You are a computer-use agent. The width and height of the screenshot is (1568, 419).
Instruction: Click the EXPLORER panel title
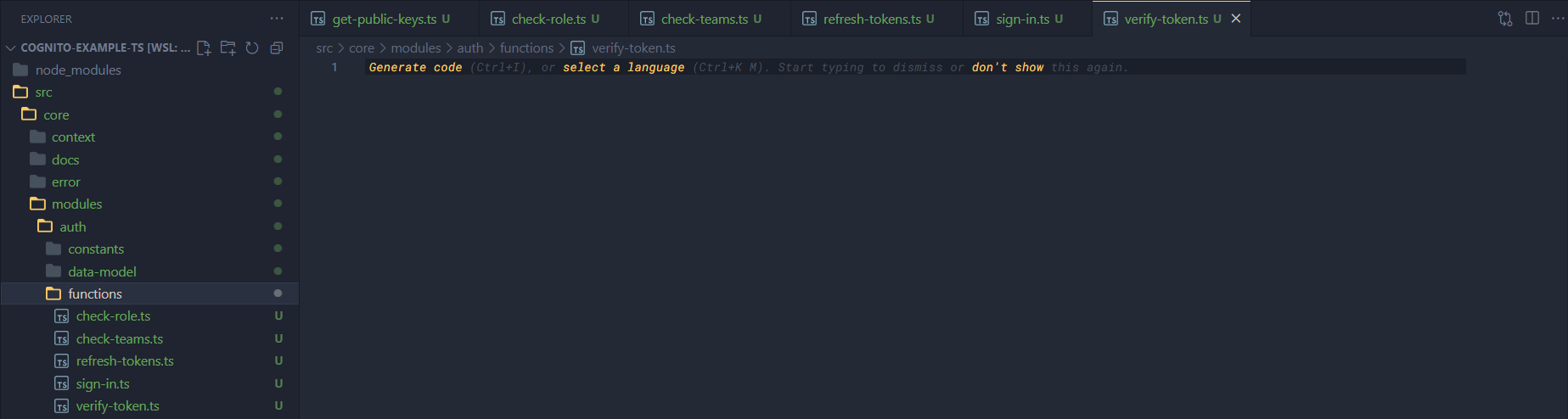(46, 19)
